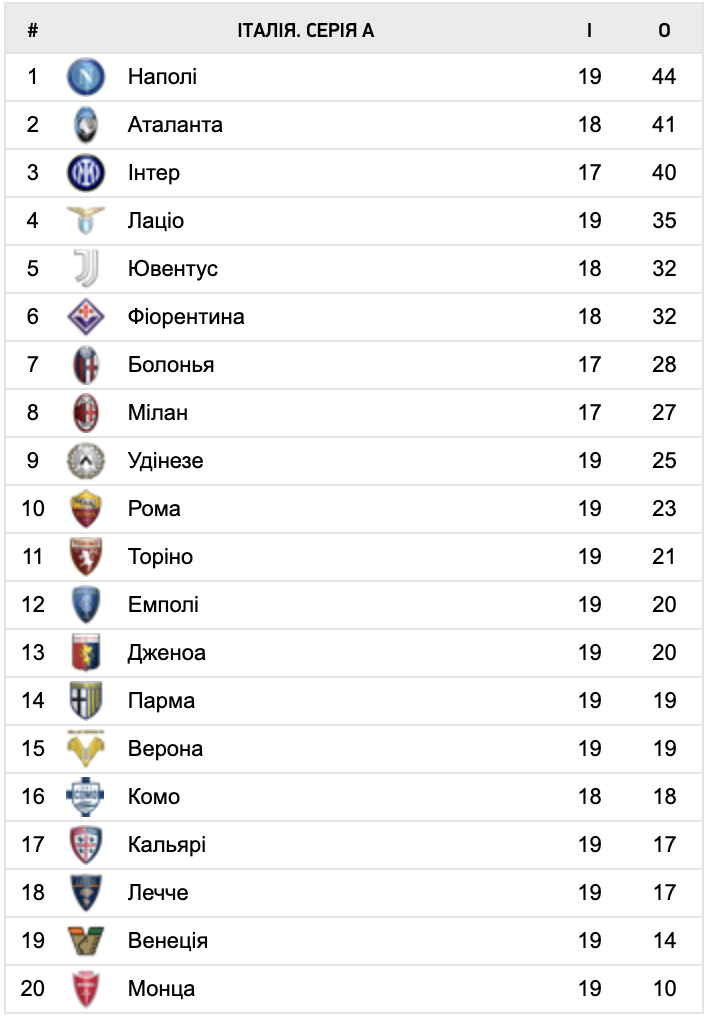Click the І games-played column header

click(589, 31)
